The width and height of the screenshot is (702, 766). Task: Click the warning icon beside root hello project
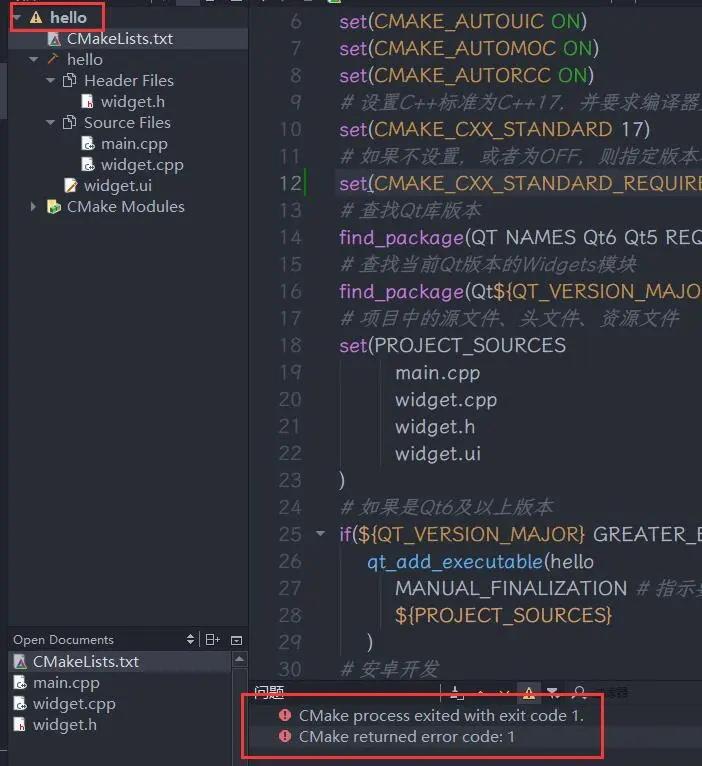36,18
